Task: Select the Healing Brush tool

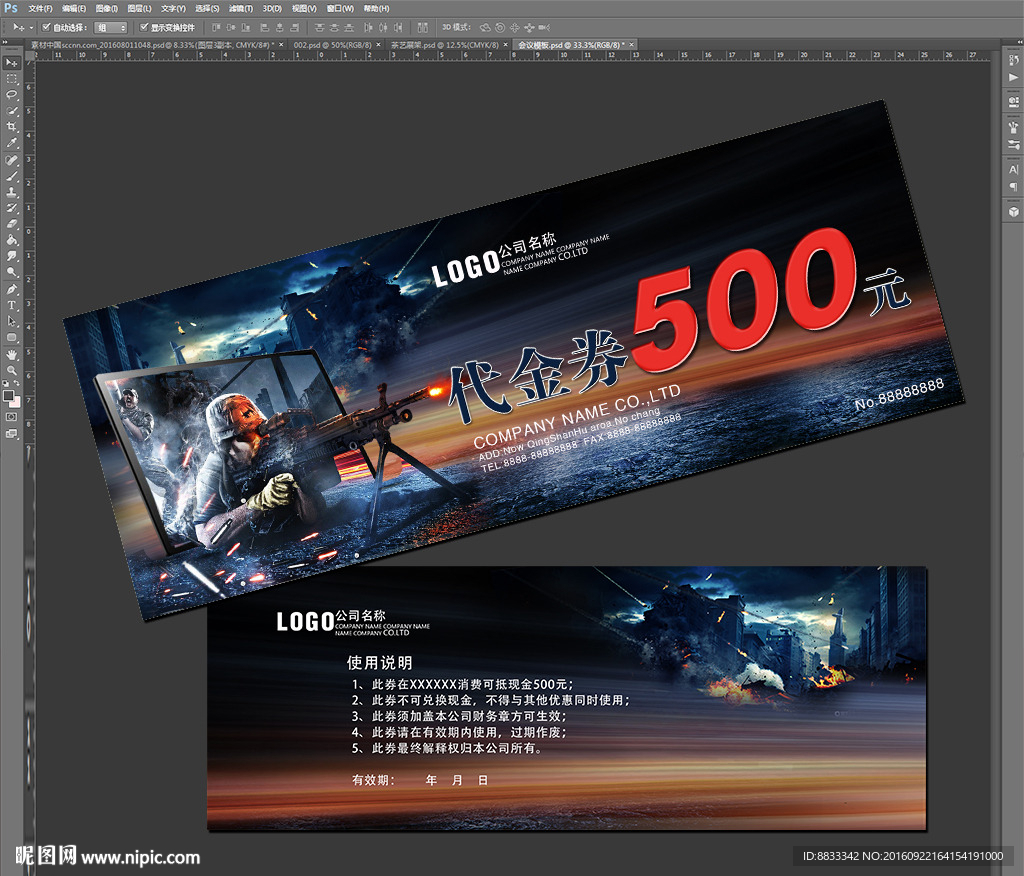Action: [12, 160]
